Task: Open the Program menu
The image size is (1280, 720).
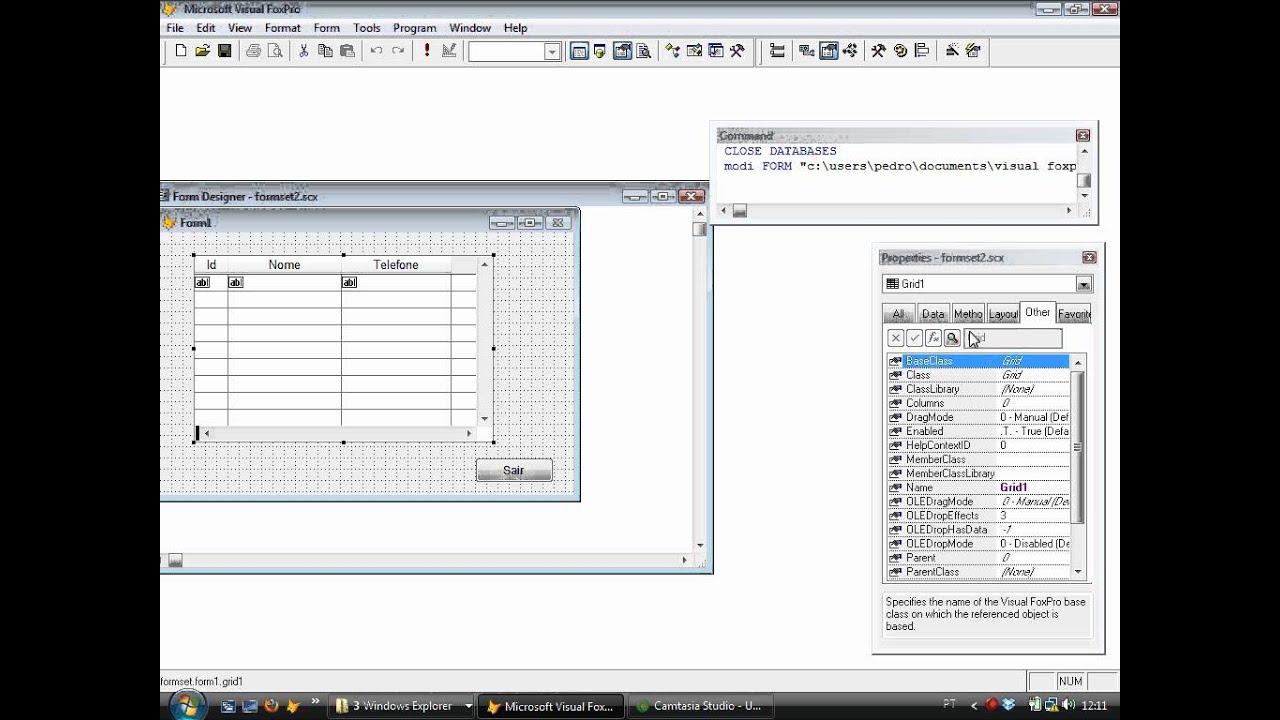Action: [414, 28]
